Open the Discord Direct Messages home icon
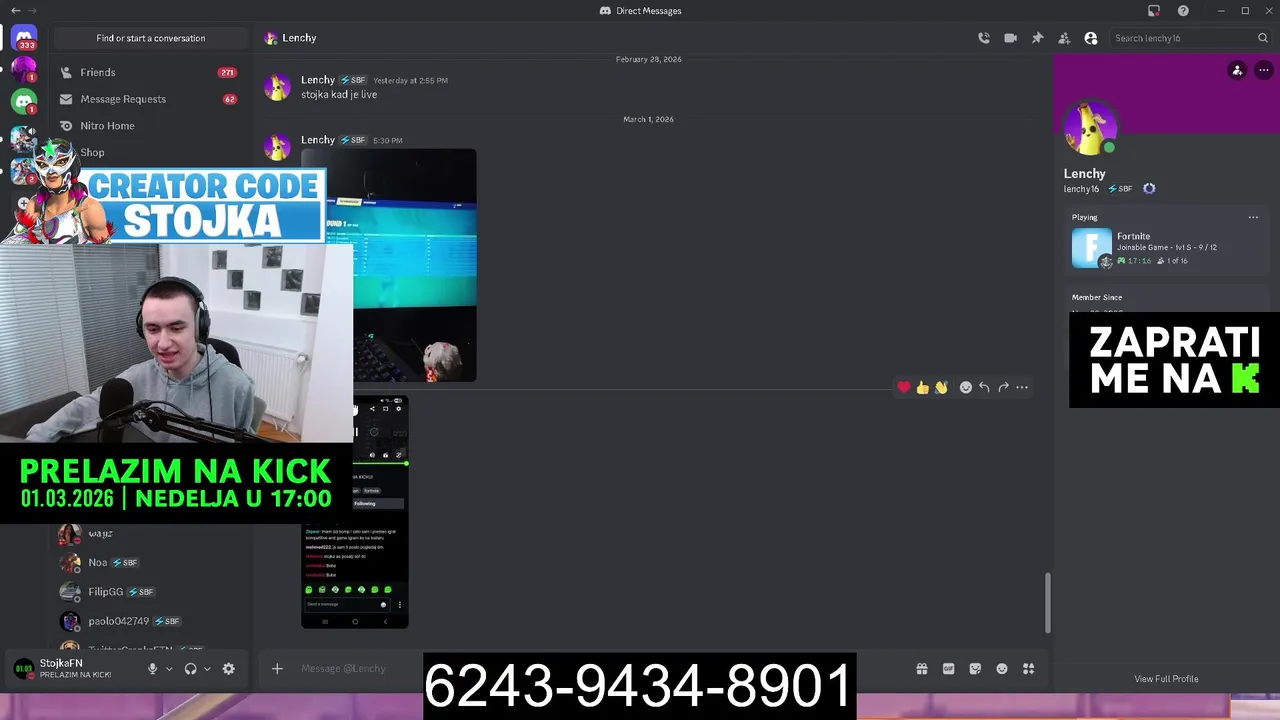Screen dimensions: 1280x720 [24, 37]
